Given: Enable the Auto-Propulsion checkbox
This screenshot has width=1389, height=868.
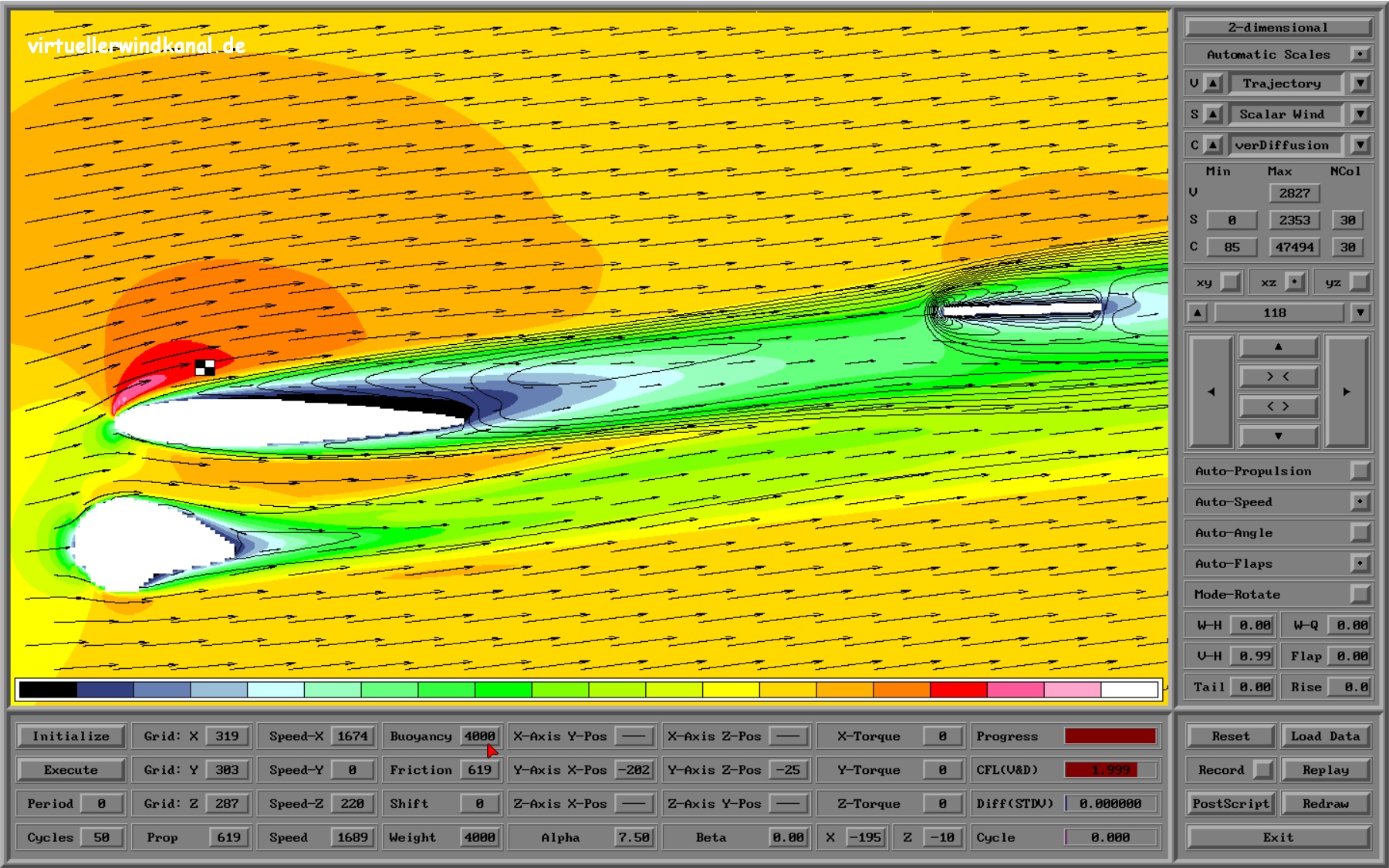Looking at the screenshot, I should (1360, 471).
